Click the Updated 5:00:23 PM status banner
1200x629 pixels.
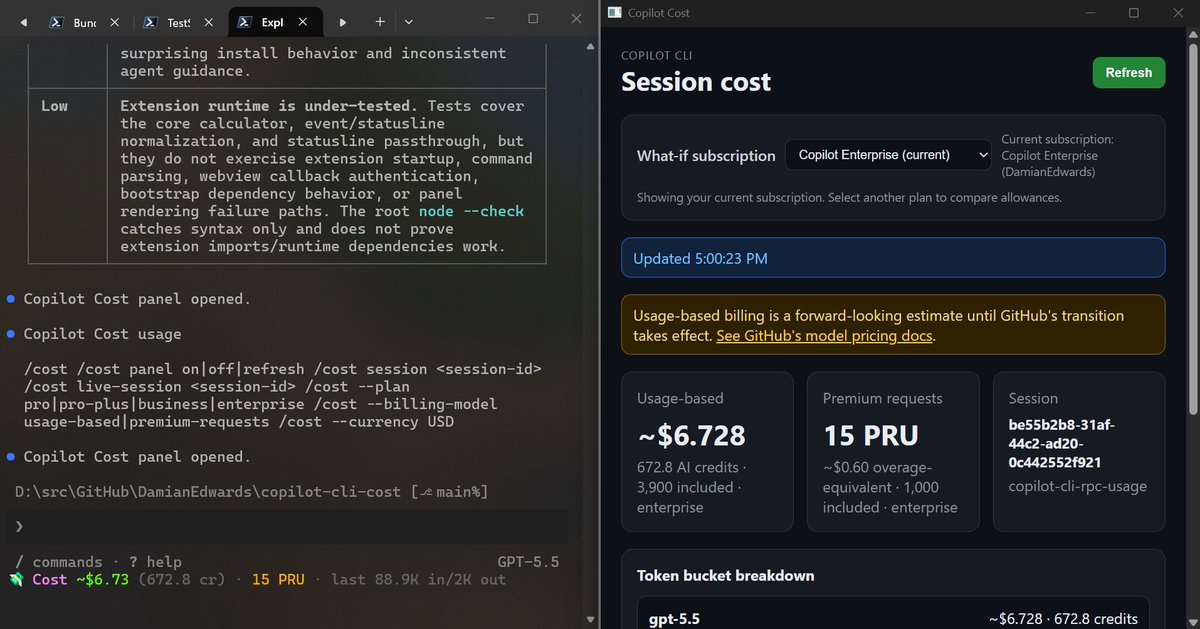click(893, 258)
